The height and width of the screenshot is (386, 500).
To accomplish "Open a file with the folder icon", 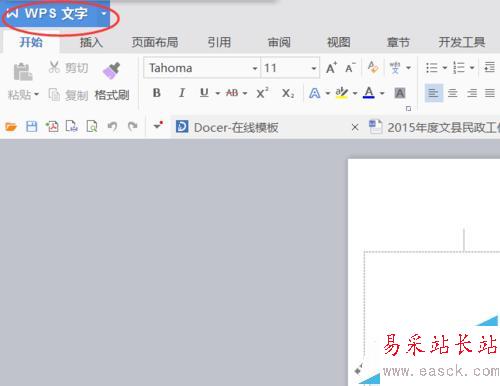I will pyautogui.click(x=11, y=127).
